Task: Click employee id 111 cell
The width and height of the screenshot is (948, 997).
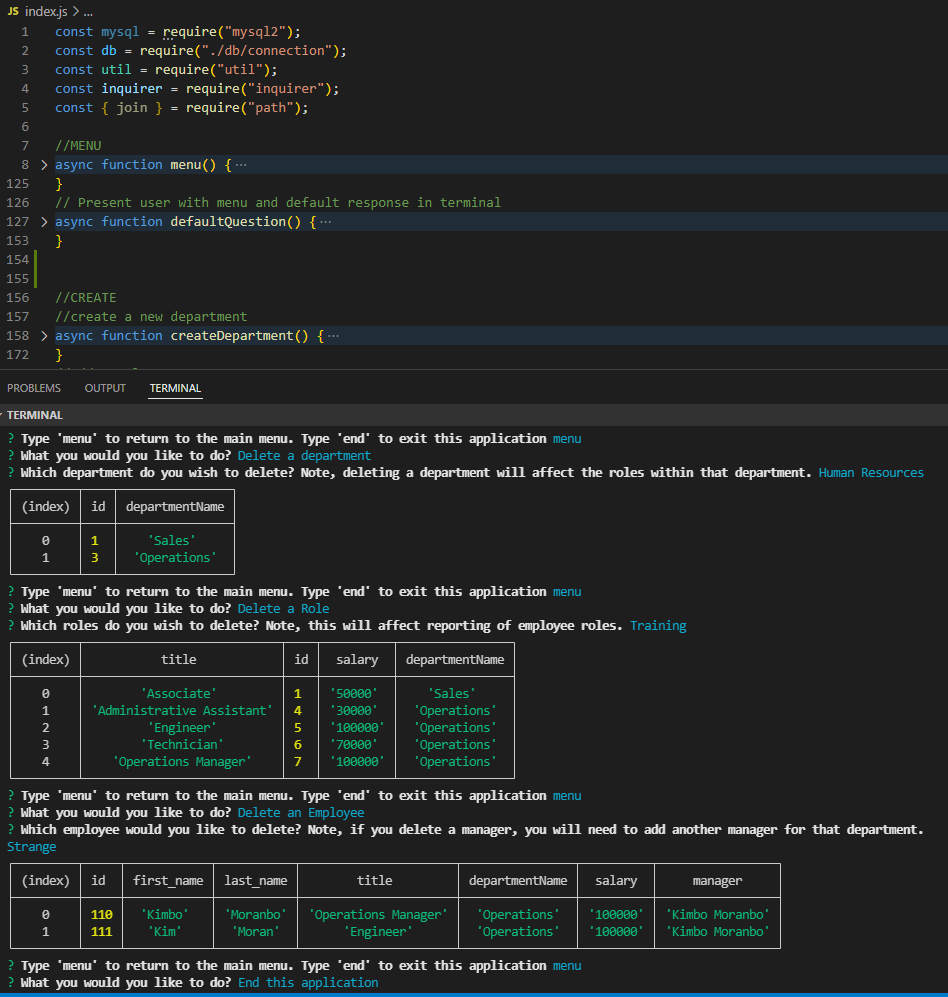Action: click(x=102, y=932)
